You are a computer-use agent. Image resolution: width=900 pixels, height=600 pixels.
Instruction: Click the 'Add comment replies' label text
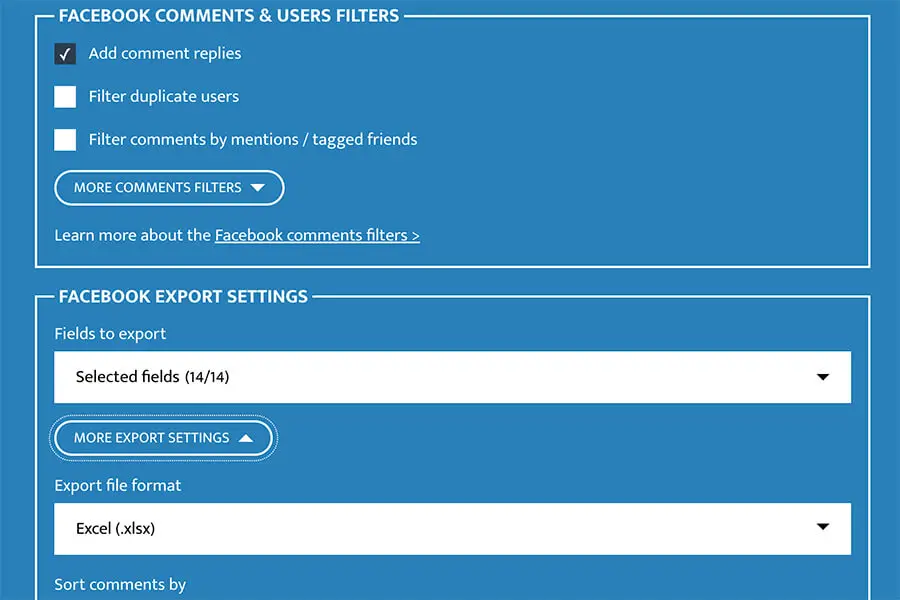pos(165,53)
